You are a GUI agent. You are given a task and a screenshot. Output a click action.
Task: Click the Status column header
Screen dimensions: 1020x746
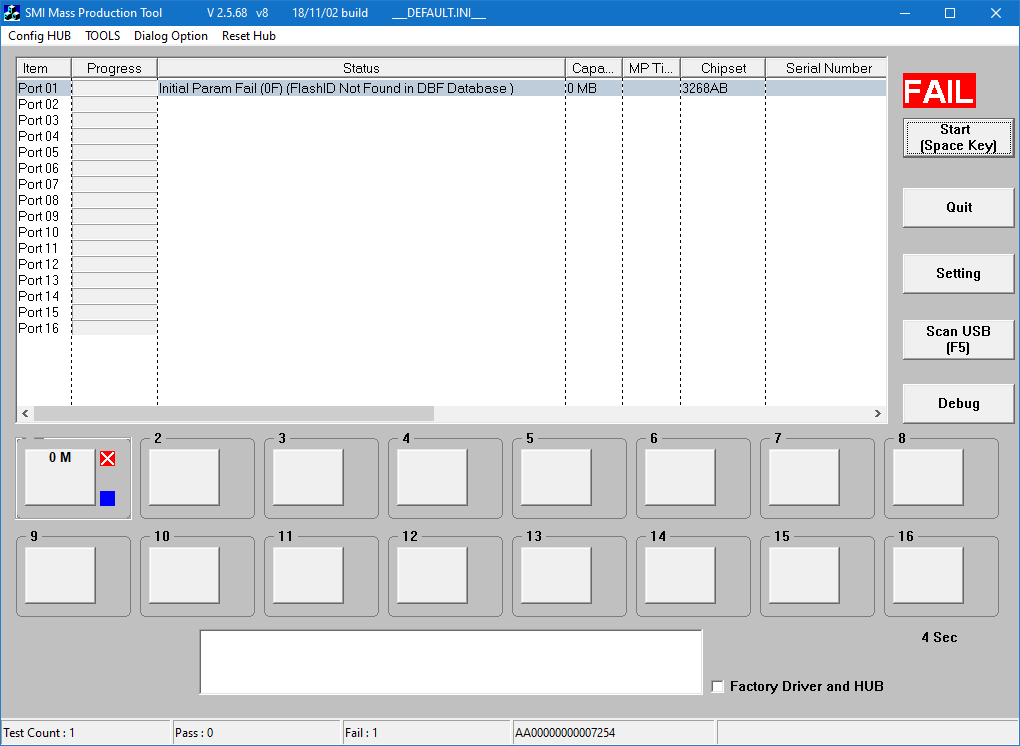(361, 68)
